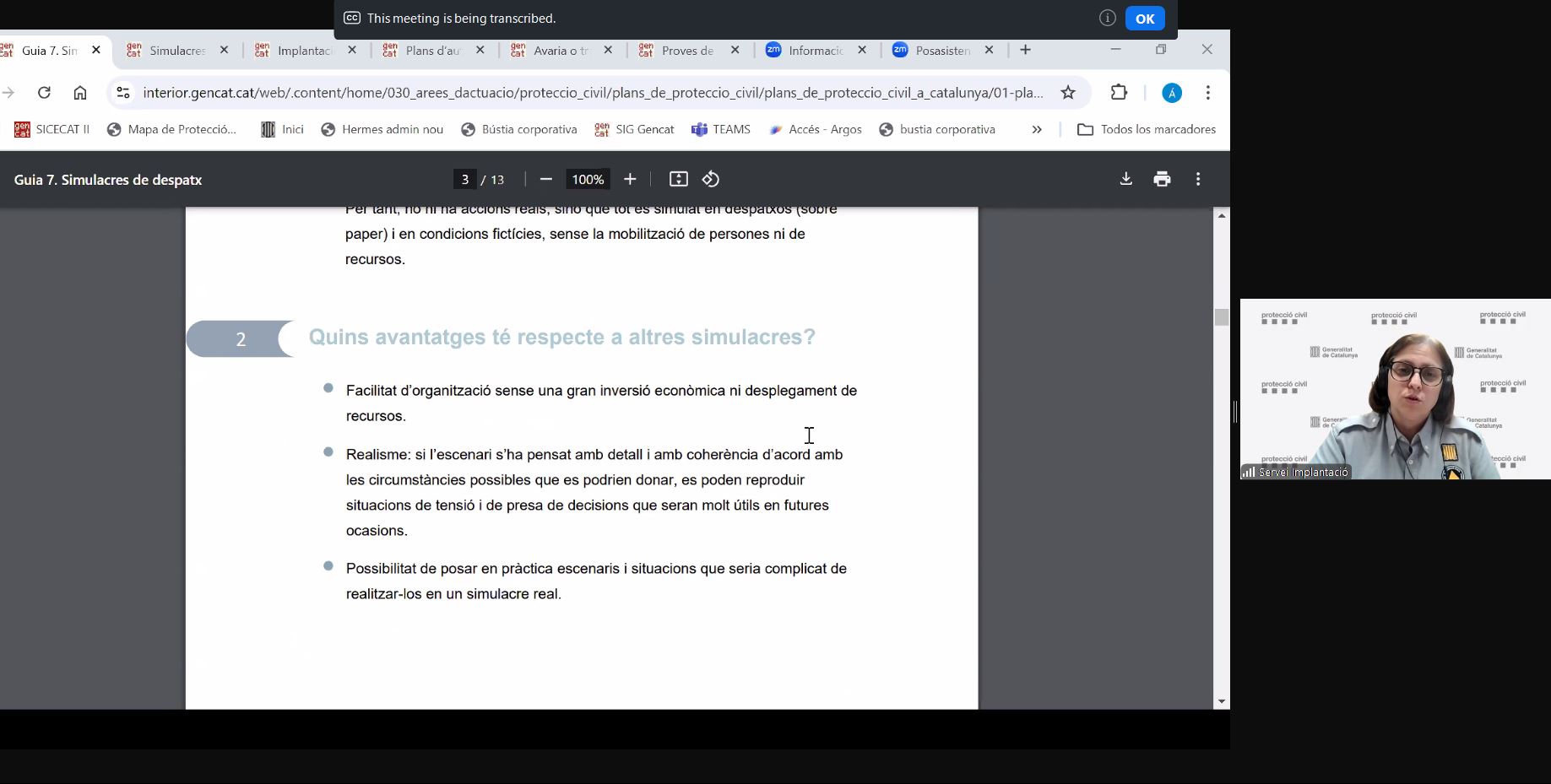Click the PDF vertical scrollbar thumb

click(x=1221, y=317)
